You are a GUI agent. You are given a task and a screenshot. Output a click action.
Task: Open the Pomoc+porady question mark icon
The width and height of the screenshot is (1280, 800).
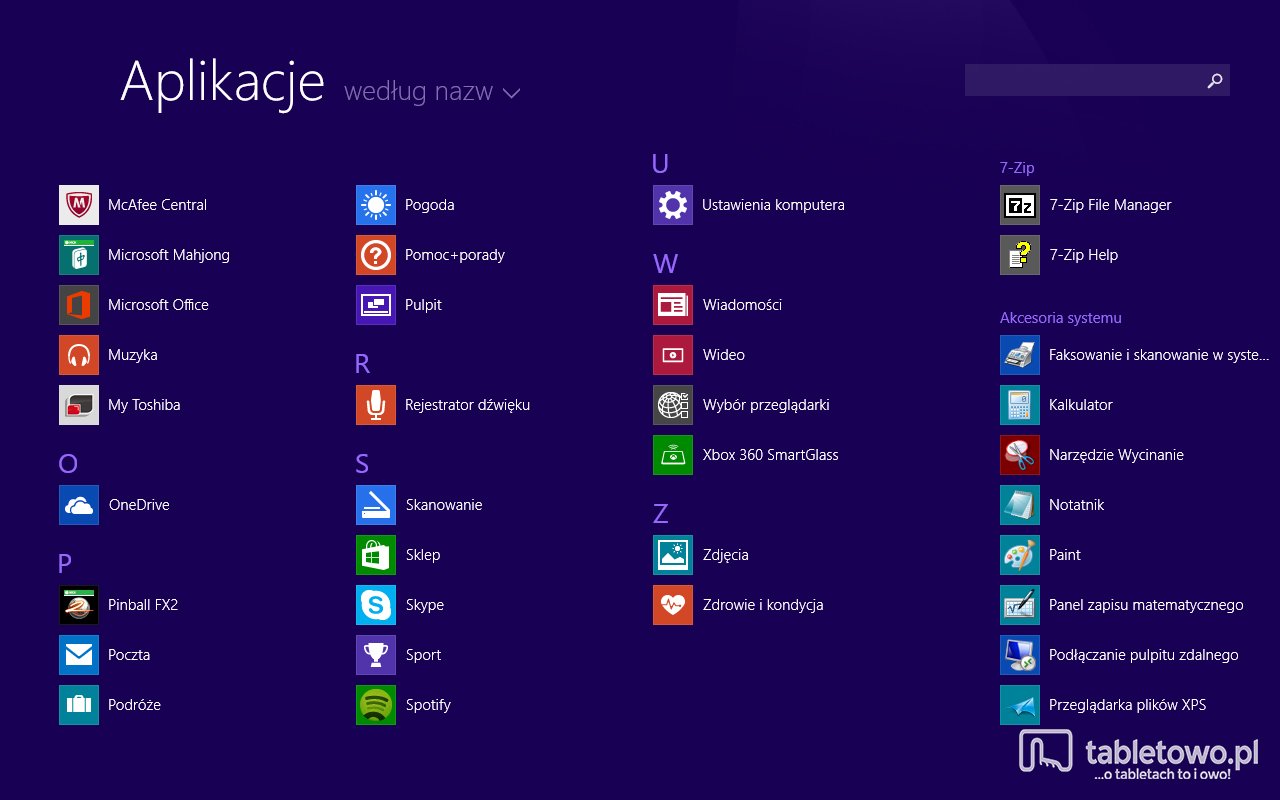coord(376,255)
